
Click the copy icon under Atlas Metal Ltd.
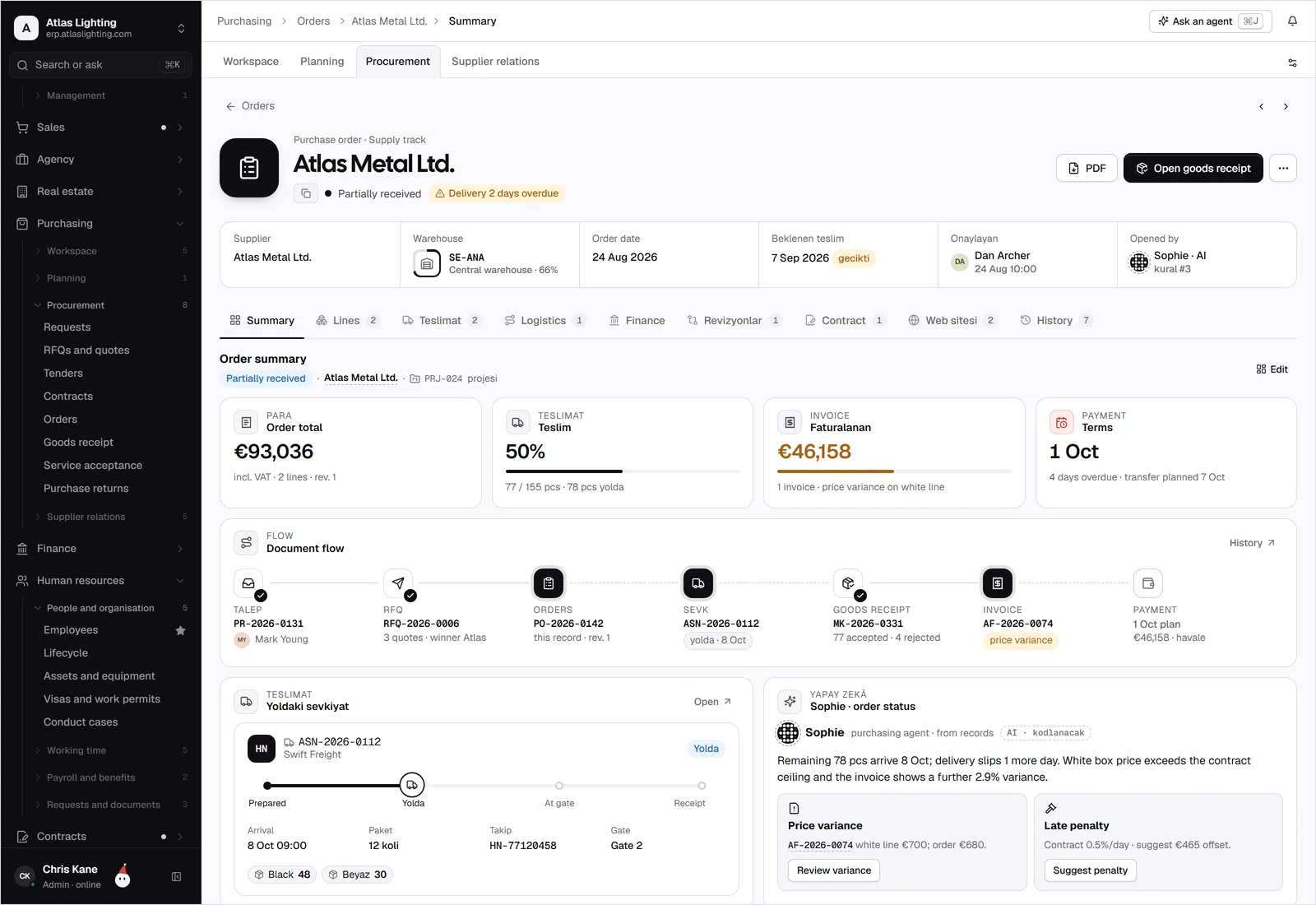pos(306,193)
